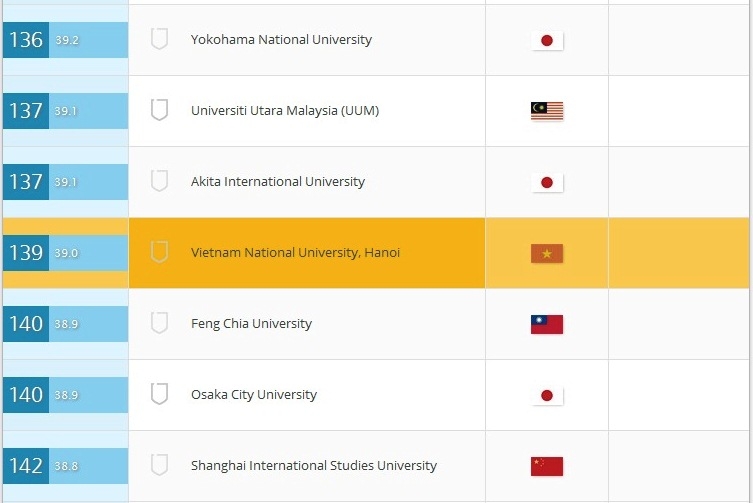Screen dimensions: 753x503
Task: Open Universiti Utara Malaysia (UUM) link
Action: (285, 110)
